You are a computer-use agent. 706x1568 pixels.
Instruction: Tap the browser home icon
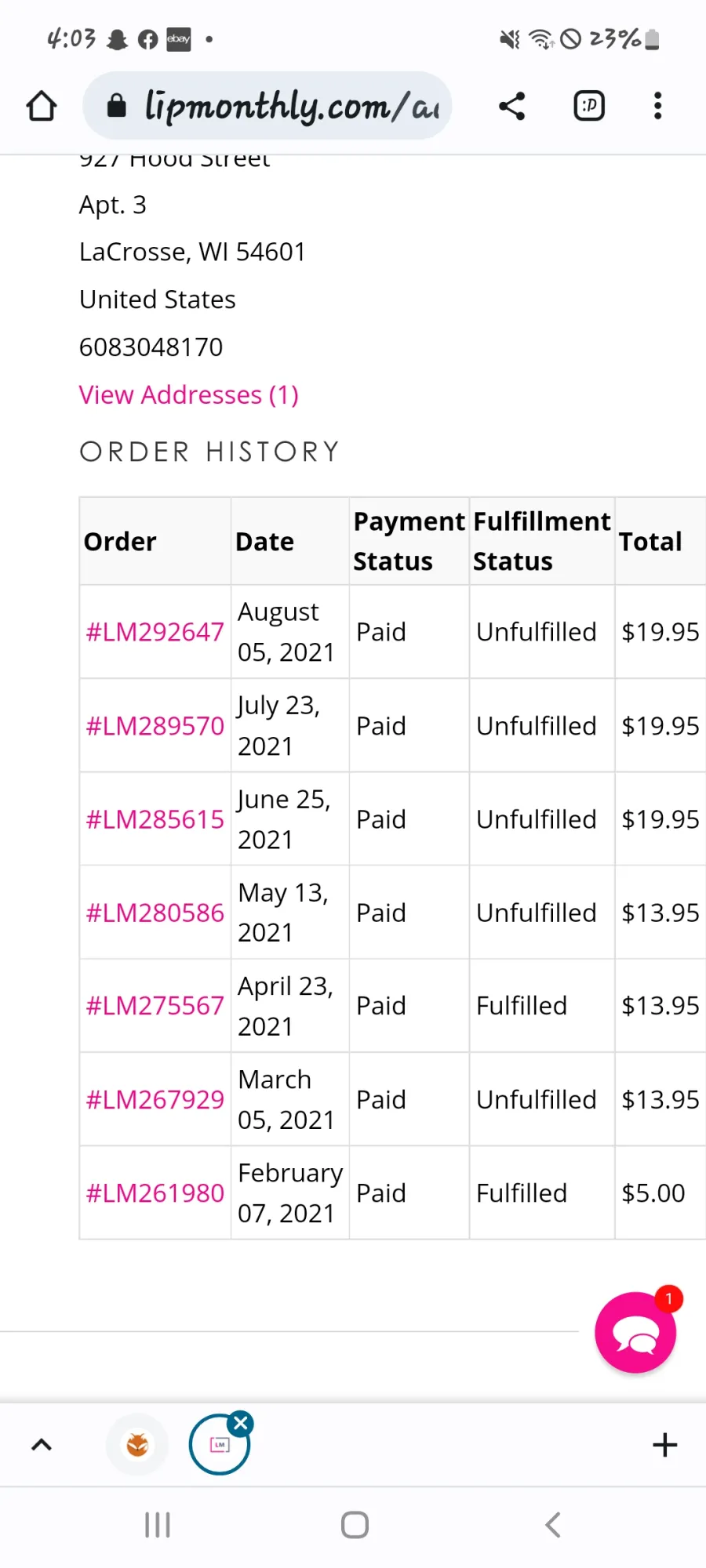pos(42,106)
